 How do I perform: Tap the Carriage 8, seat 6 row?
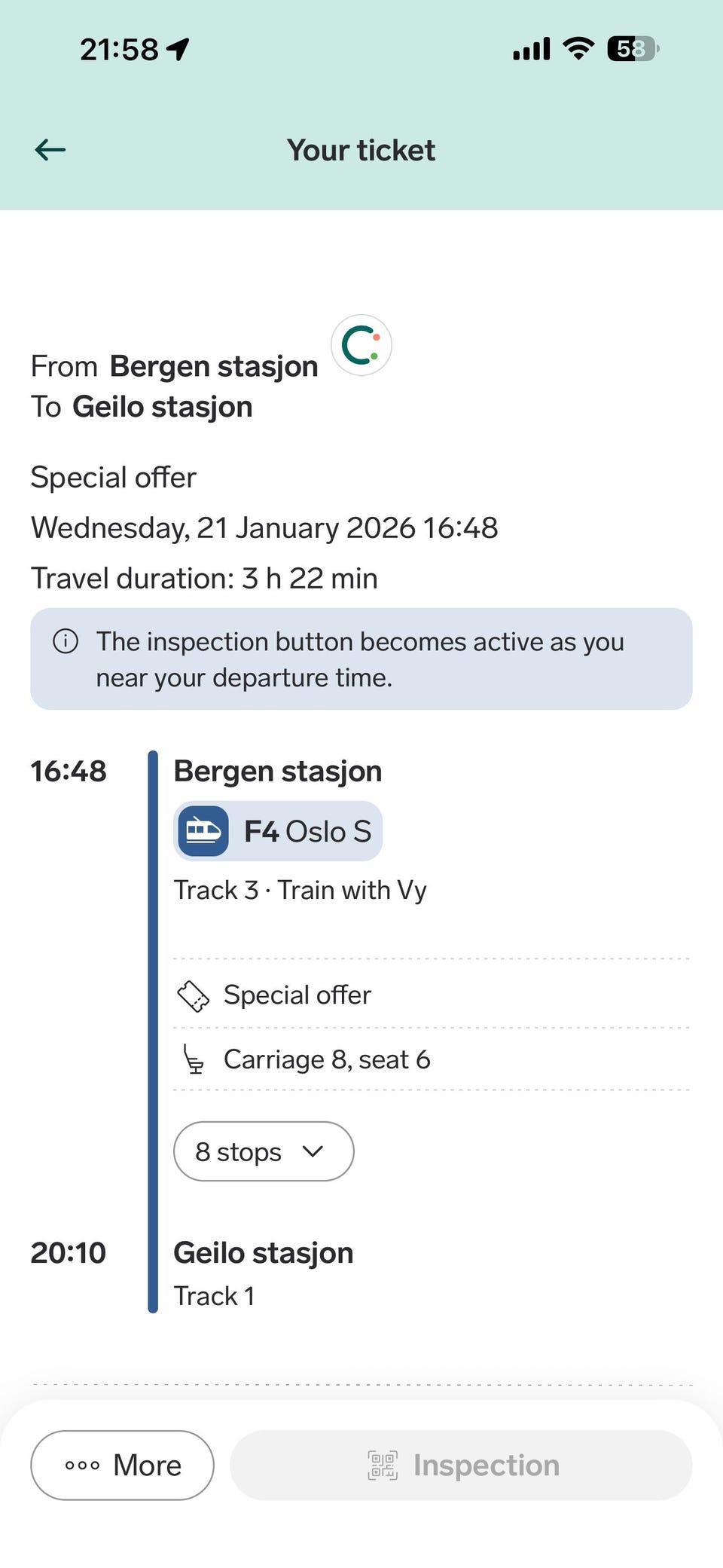pyautogui.click(x=326, y=1059)
